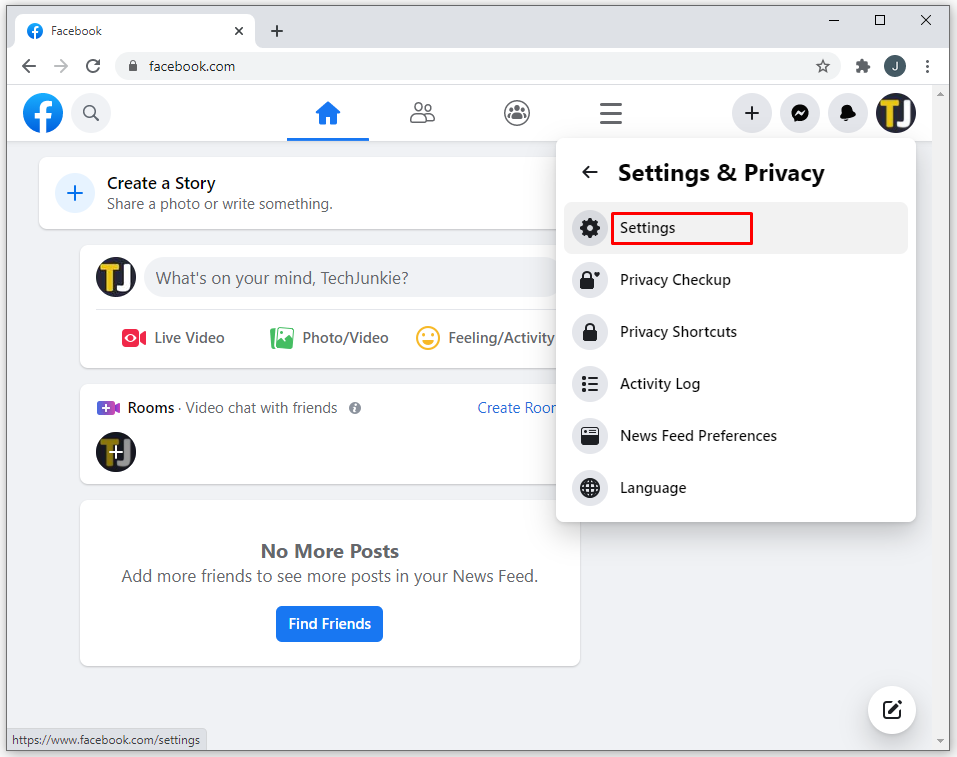Open the TJ account profile menu
Image resolution: width=957 pixels, height=757 pixels.
[896, 113]
